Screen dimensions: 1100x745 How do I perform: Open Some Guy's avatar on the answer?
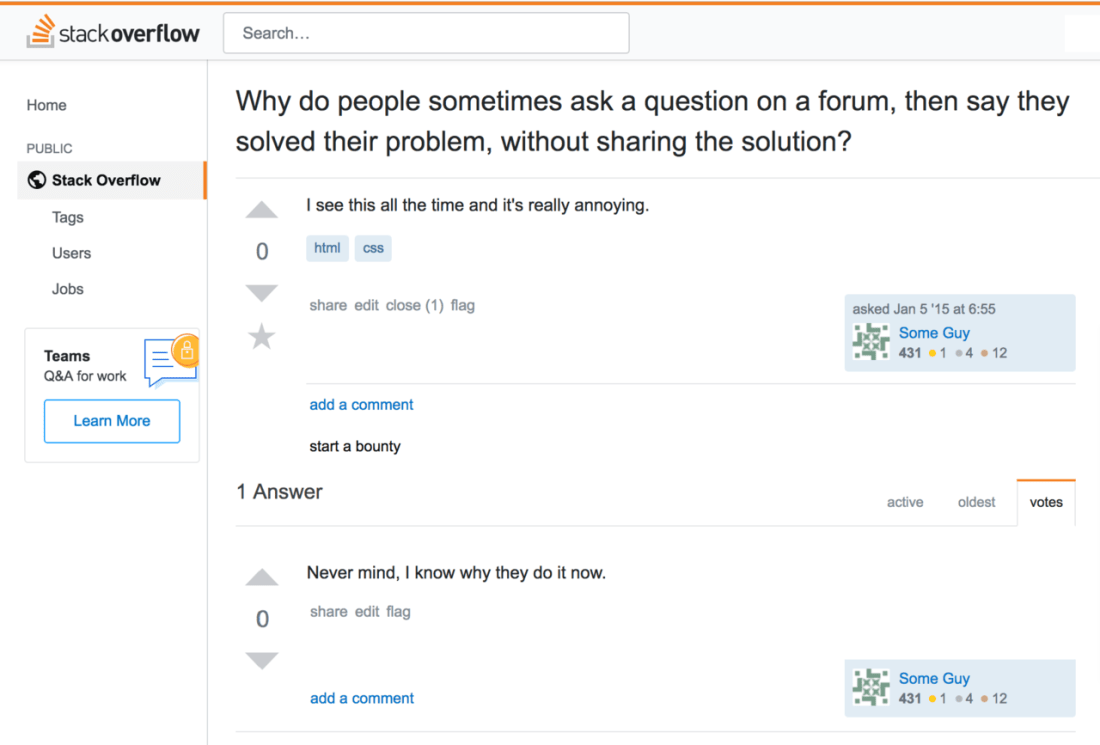point(871,687)
